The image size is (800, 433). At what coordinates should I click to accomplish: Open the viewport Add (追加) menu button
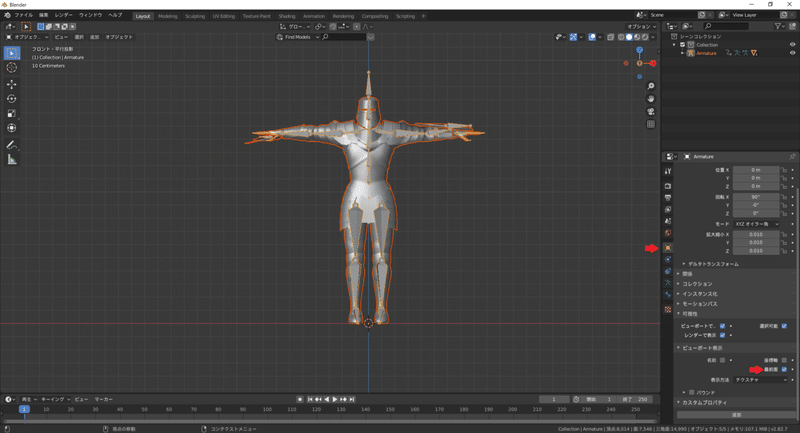94,37
